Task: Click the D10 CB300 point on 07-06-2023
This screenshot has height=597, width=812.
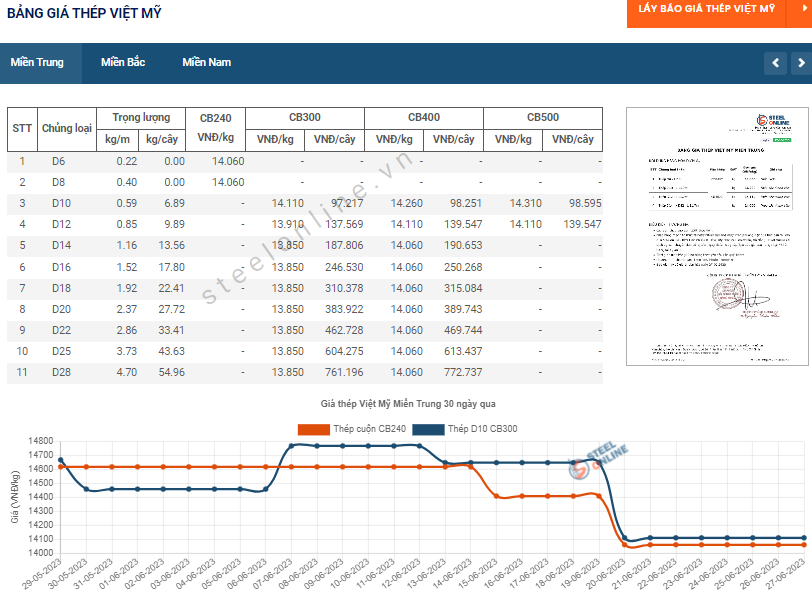Action: pyautogui.click(x=292, y=446)
